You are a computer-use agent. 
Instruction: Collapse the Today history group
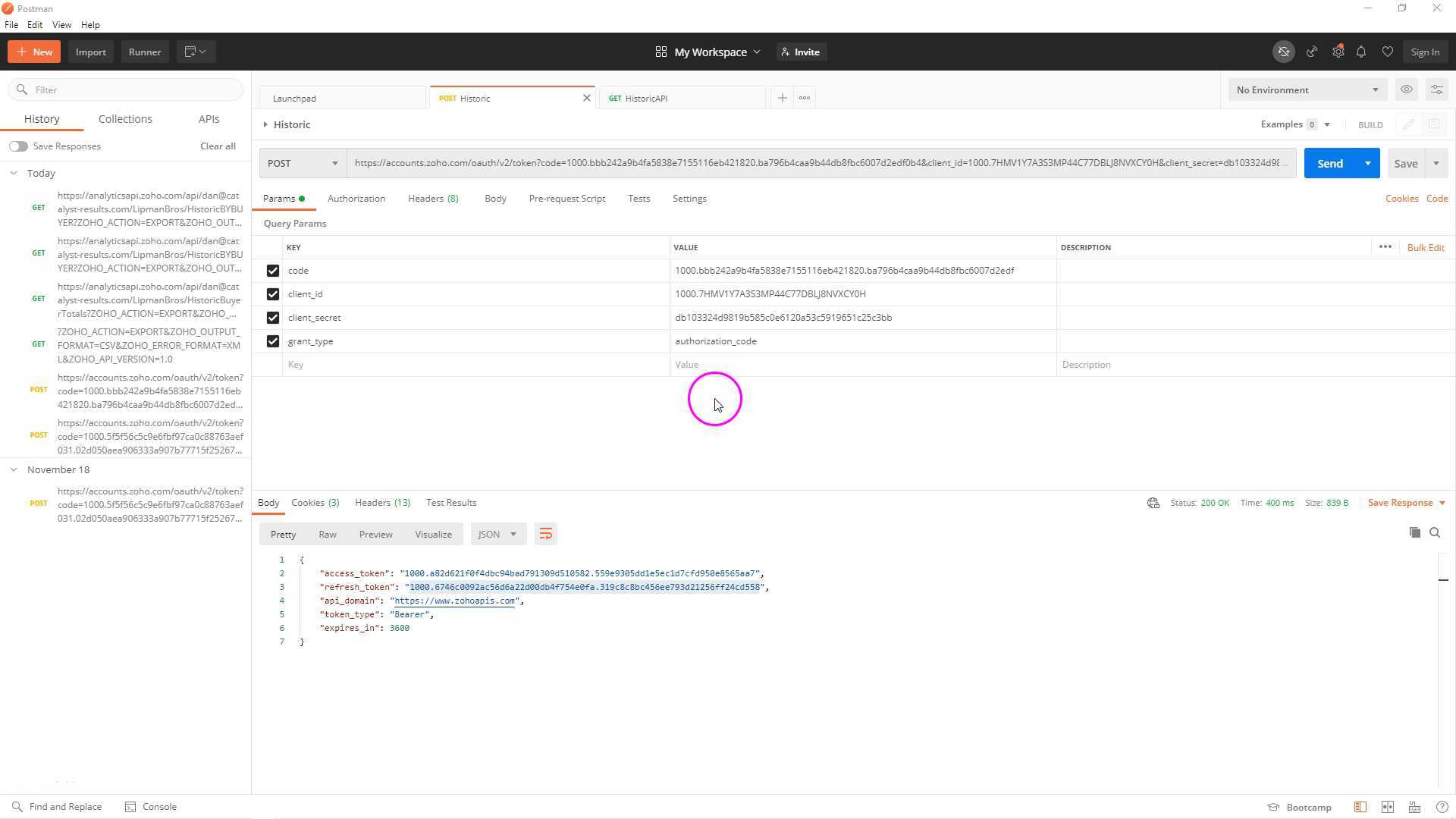[14, 173]
